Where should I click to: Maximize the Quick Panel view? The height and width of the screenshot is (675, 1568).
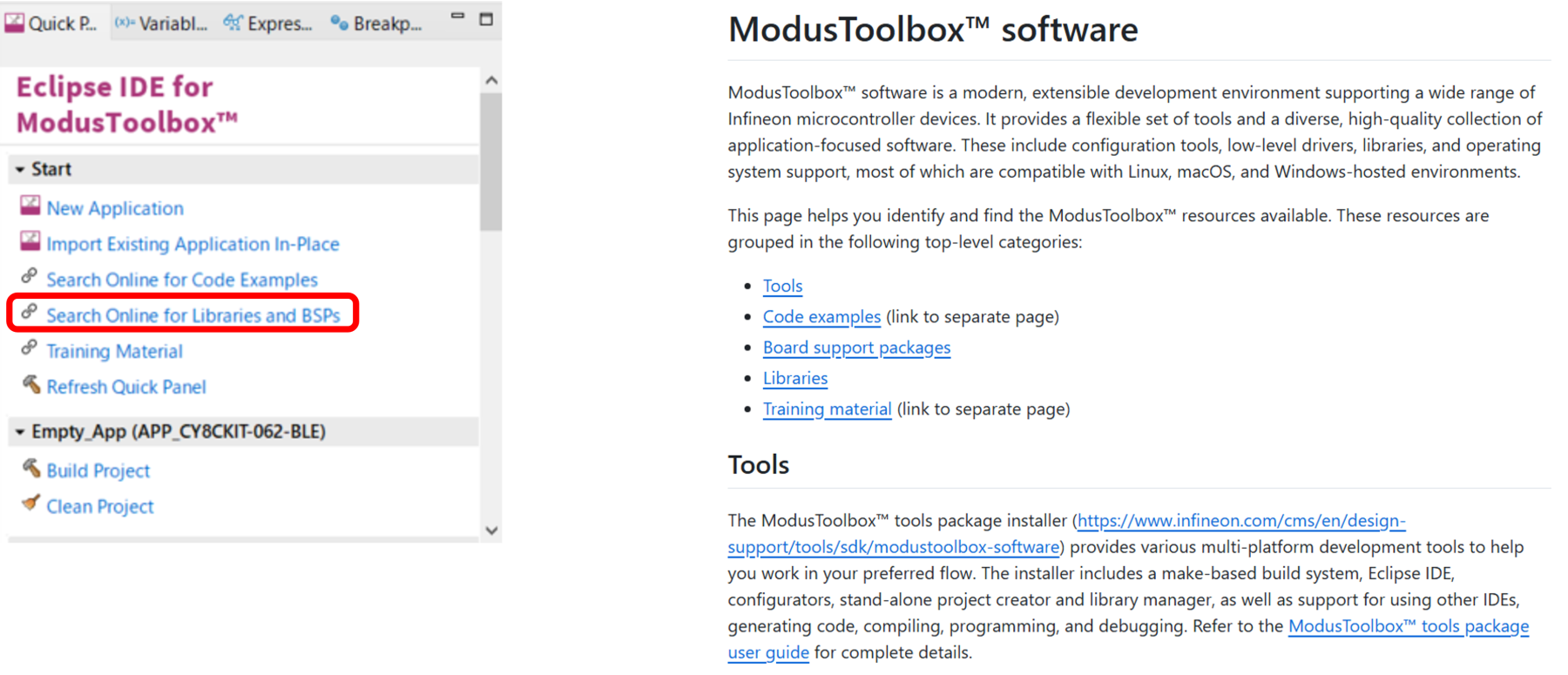[x=486, y=18]
